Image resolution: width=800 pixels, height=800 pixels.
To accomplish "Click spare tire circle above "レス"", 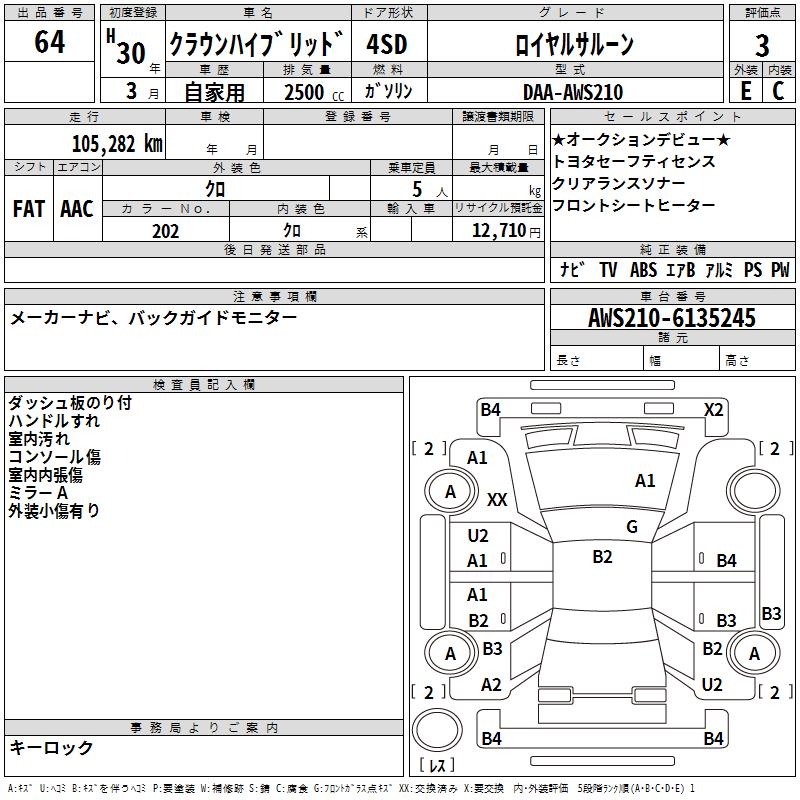I will 437,730.
